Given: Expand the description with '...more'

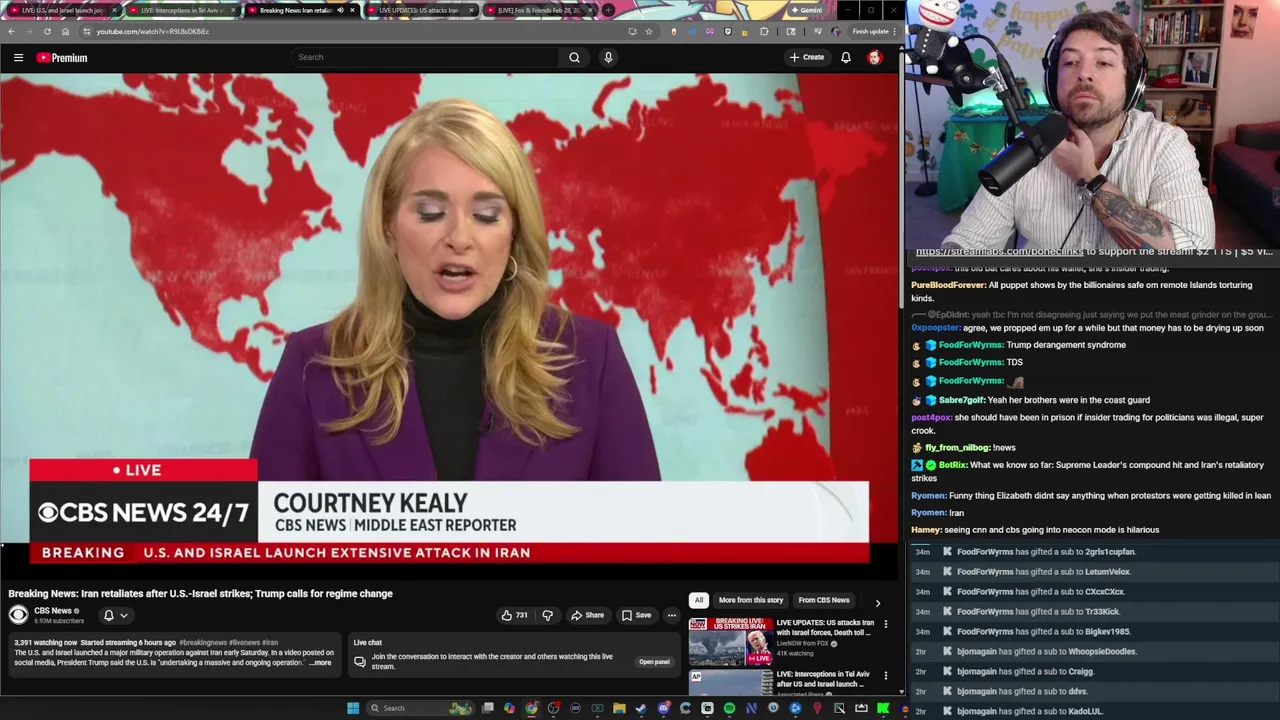Looking at the screenshot, I should click(321, 663).
